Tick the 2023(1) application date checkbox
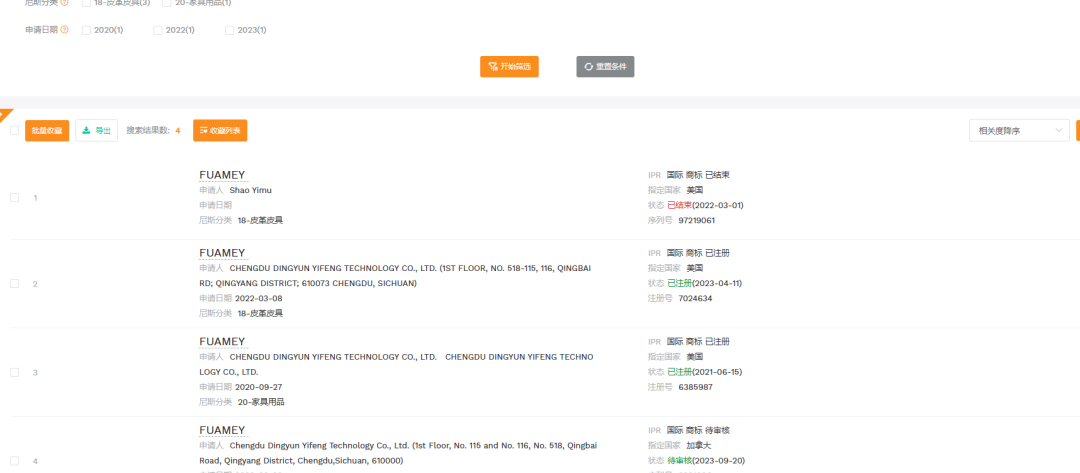1080x473 pixels. coord(229,30)
